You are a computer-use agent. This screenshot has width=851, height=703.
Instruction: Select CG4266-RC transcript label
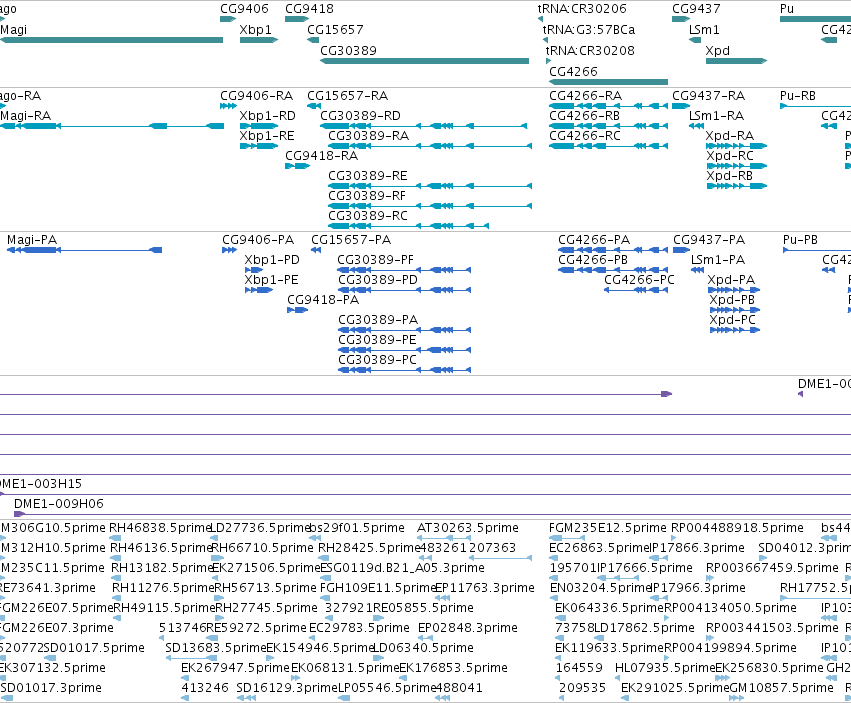pos(585,136)
